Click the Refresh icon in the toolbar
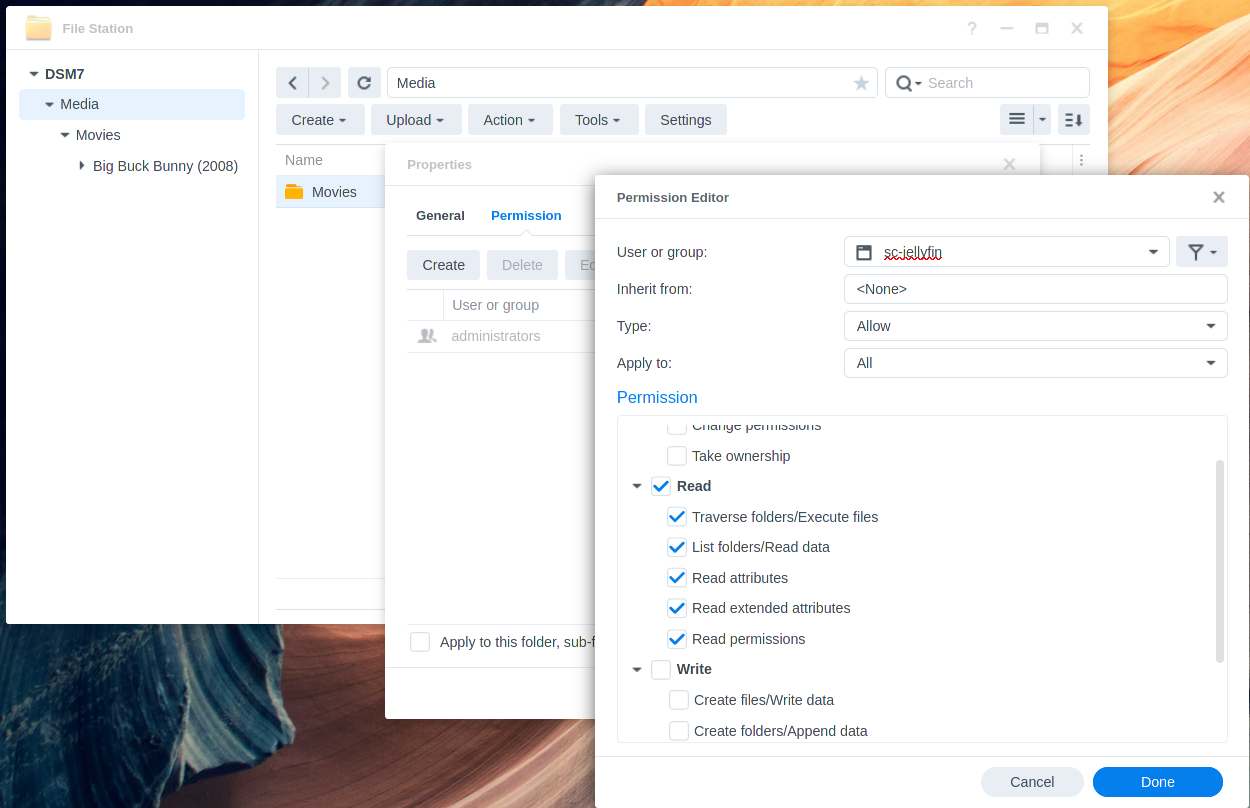The height and width of the screenshot is (808, 1250). pyautogui.click(x=364, y=83)
